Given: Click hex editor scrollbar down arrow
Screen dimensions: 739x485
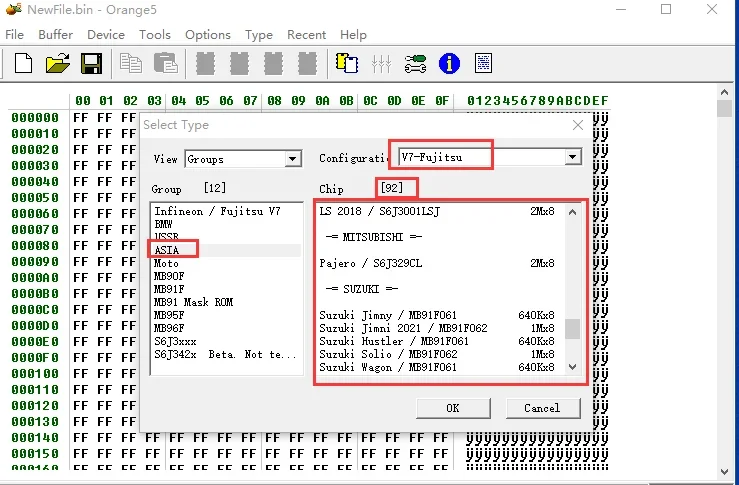Looking at the screenshot, I should click(x=724, y=471).
